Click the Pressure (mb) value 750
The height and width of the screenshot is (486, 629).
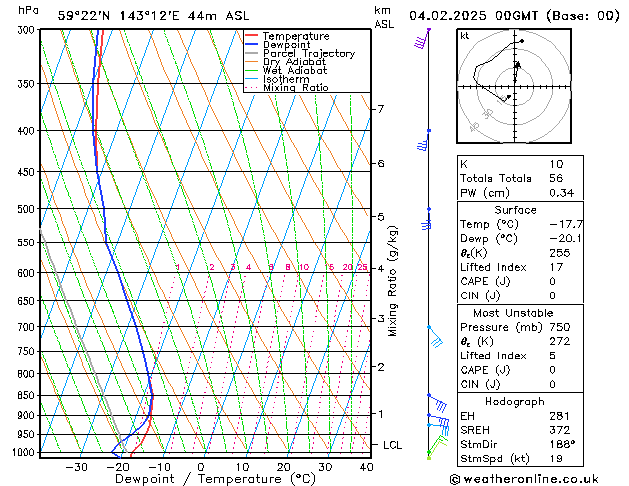tap(560, 327)
